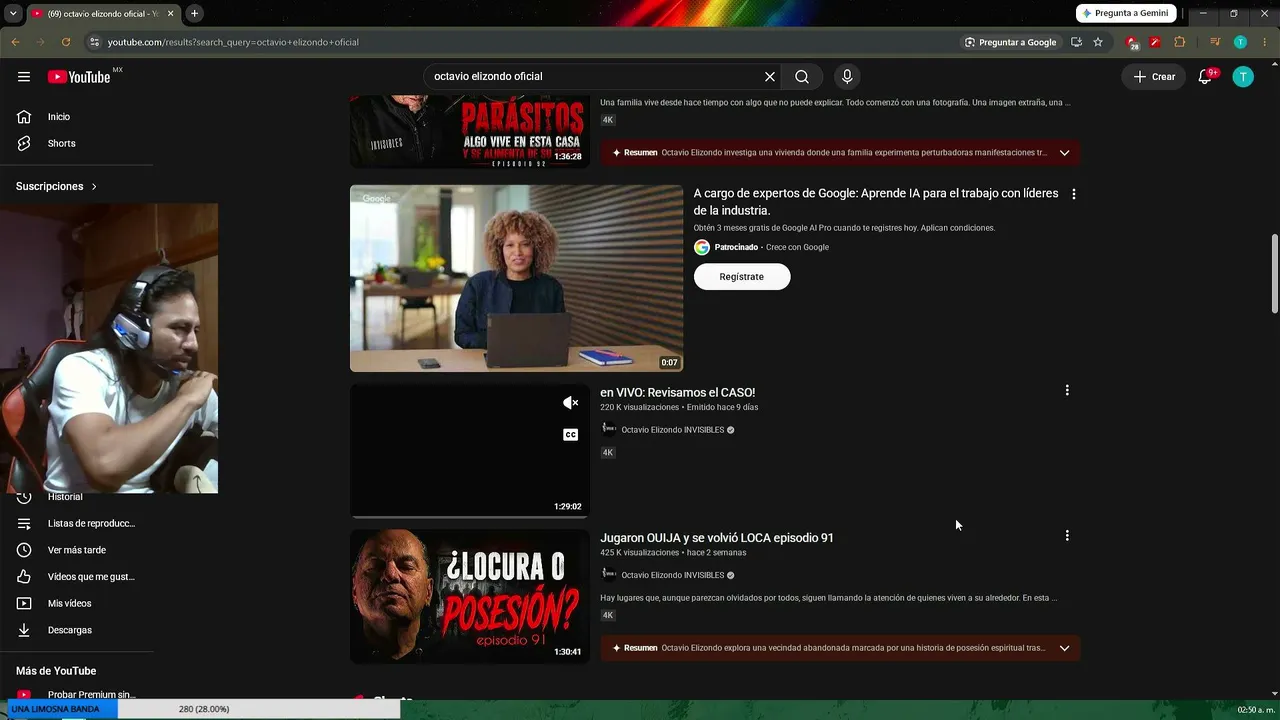The width and height of the screenshot is (1280, 720).
Task: Open the Locura o Posesión thumbnail
Action: (x=469, y=597)
